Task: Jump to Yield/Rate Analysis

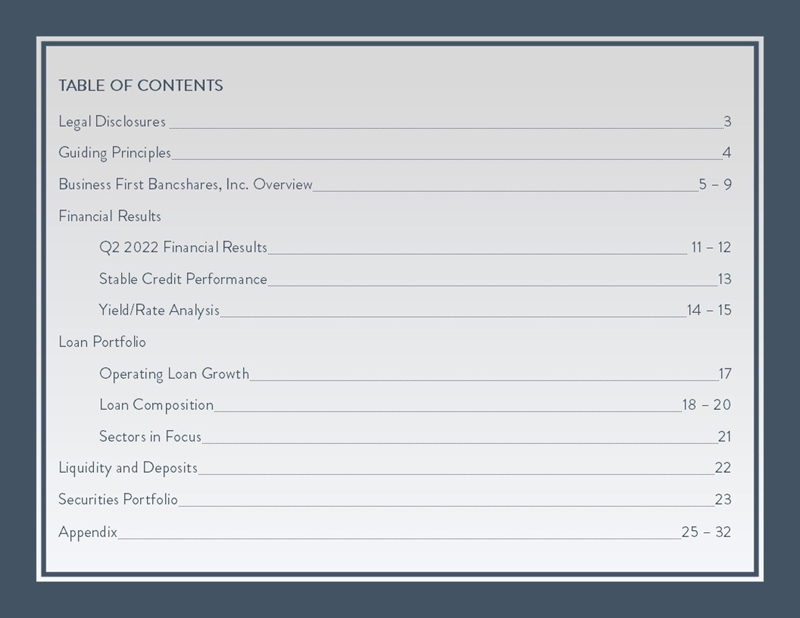Action: 159,310
